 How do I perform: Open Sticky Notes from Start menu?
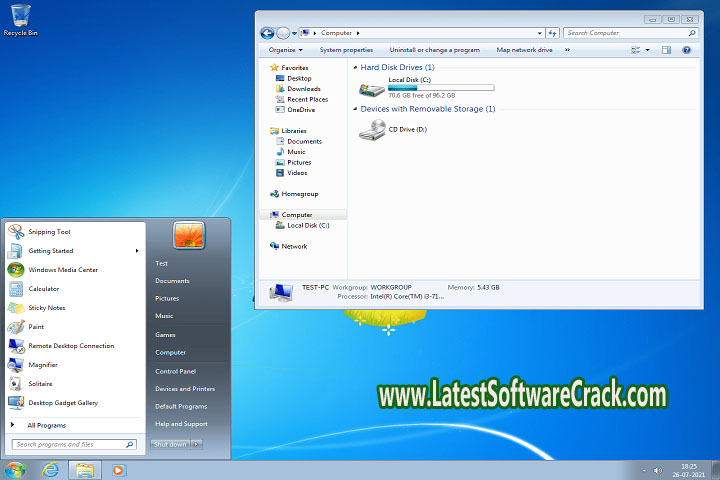pyautogui.click(x=46, y=308)
